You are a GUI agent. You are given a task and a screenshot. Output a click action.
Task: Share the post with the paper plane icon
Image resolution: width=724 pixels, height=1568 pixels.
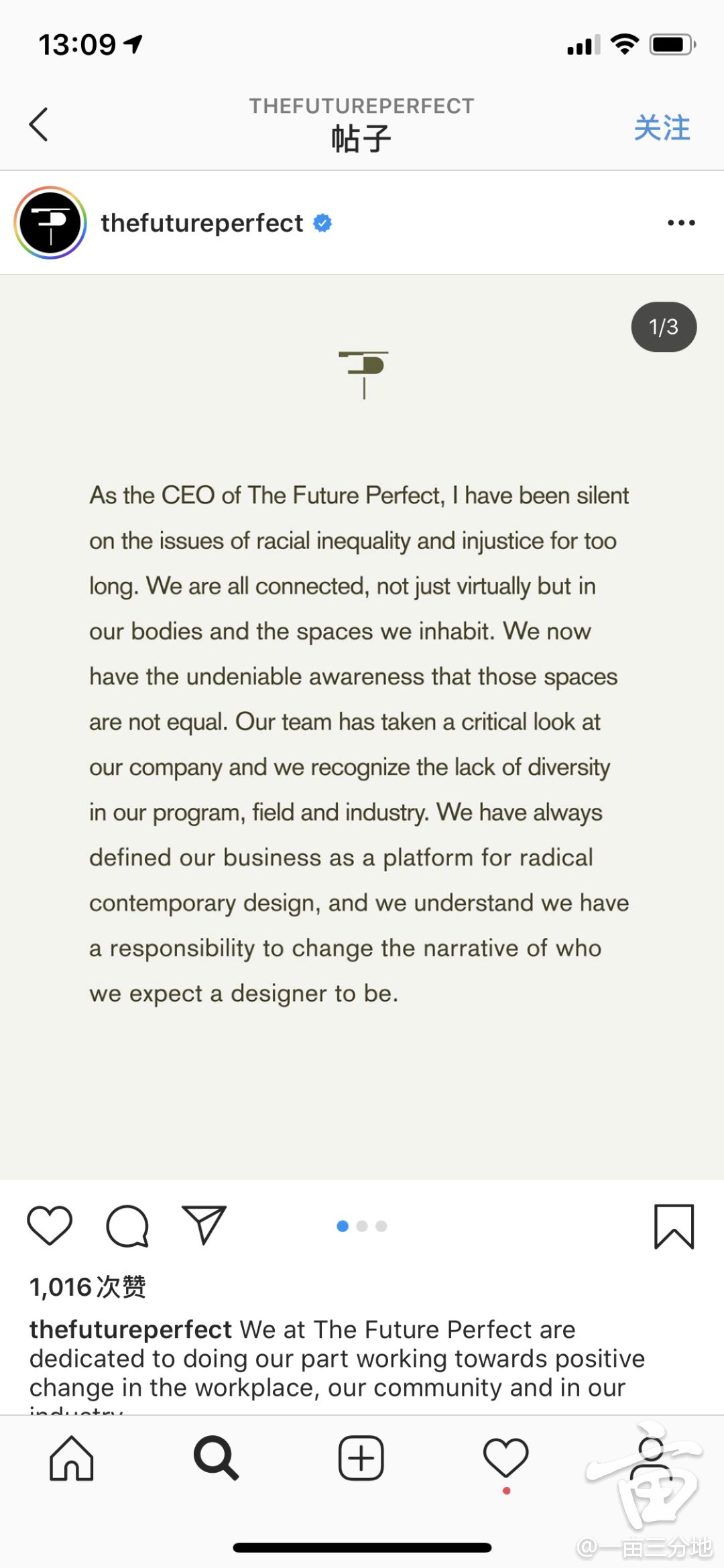tap(204, 1225)
